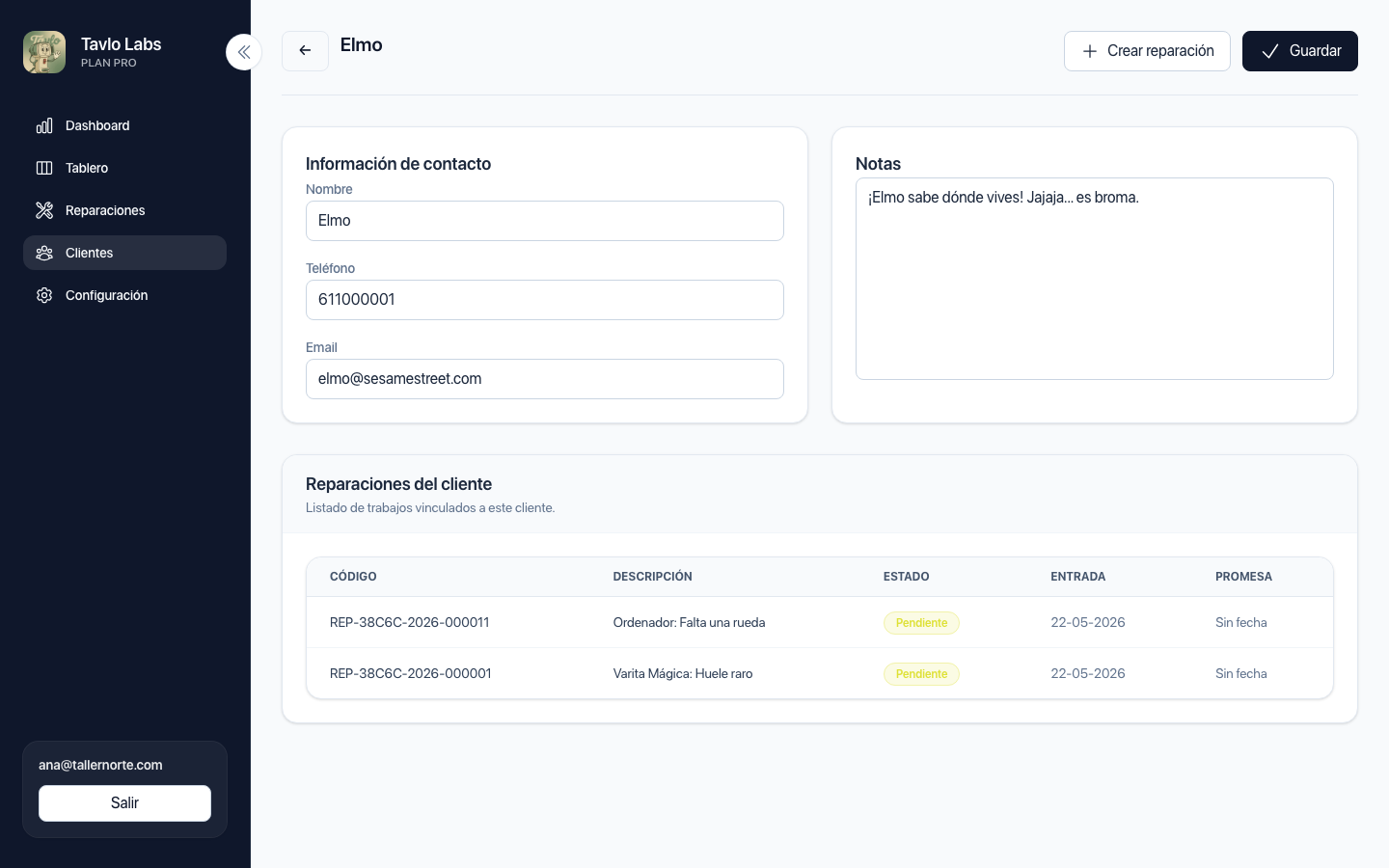Click the Tablero columns icon

coord(44,168)
